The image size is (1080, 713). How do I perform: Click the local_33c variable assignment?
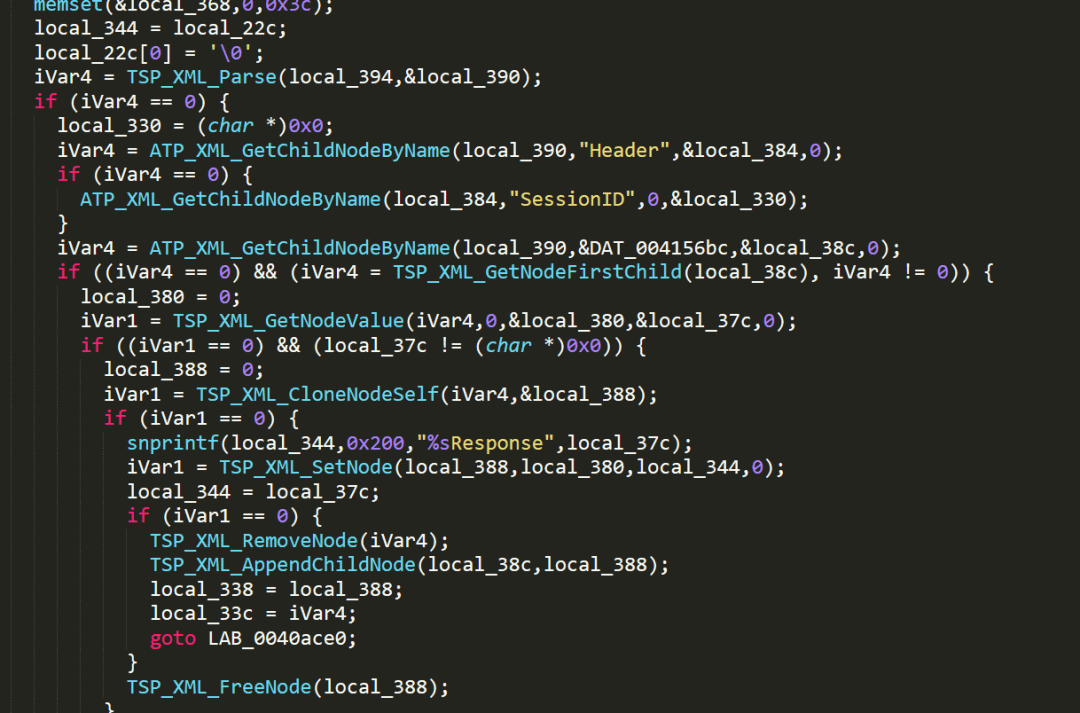pos(253,613)
